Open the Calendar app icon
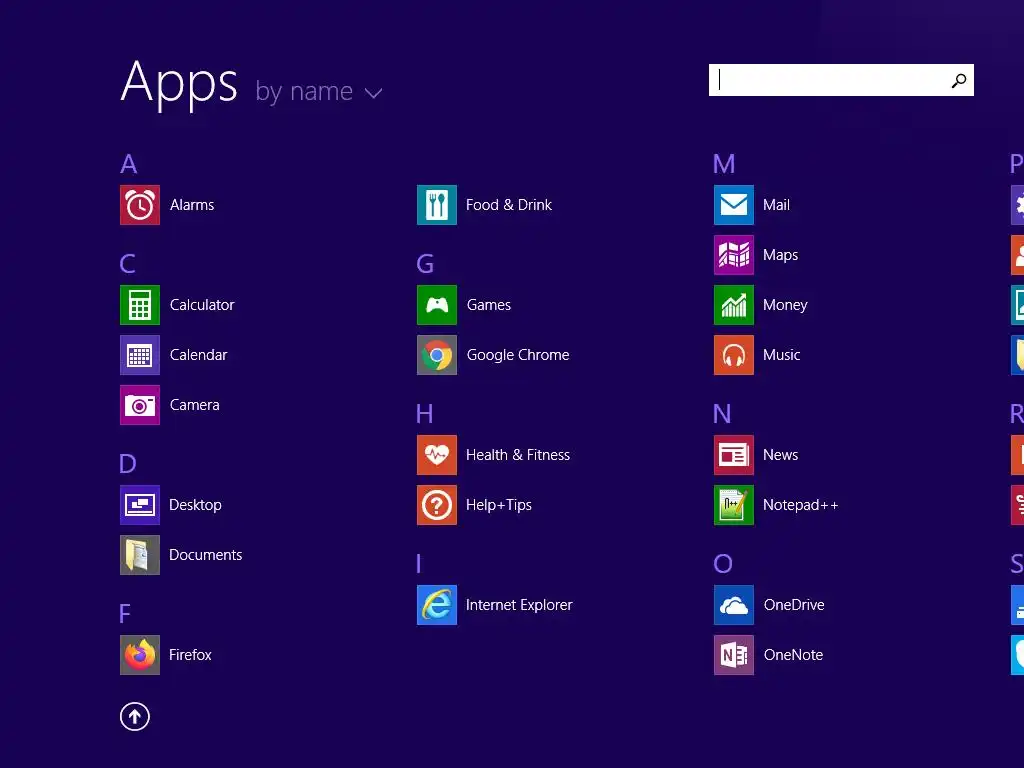The image size is (1024, 768). pyautogui.click(x=140, y=355)
